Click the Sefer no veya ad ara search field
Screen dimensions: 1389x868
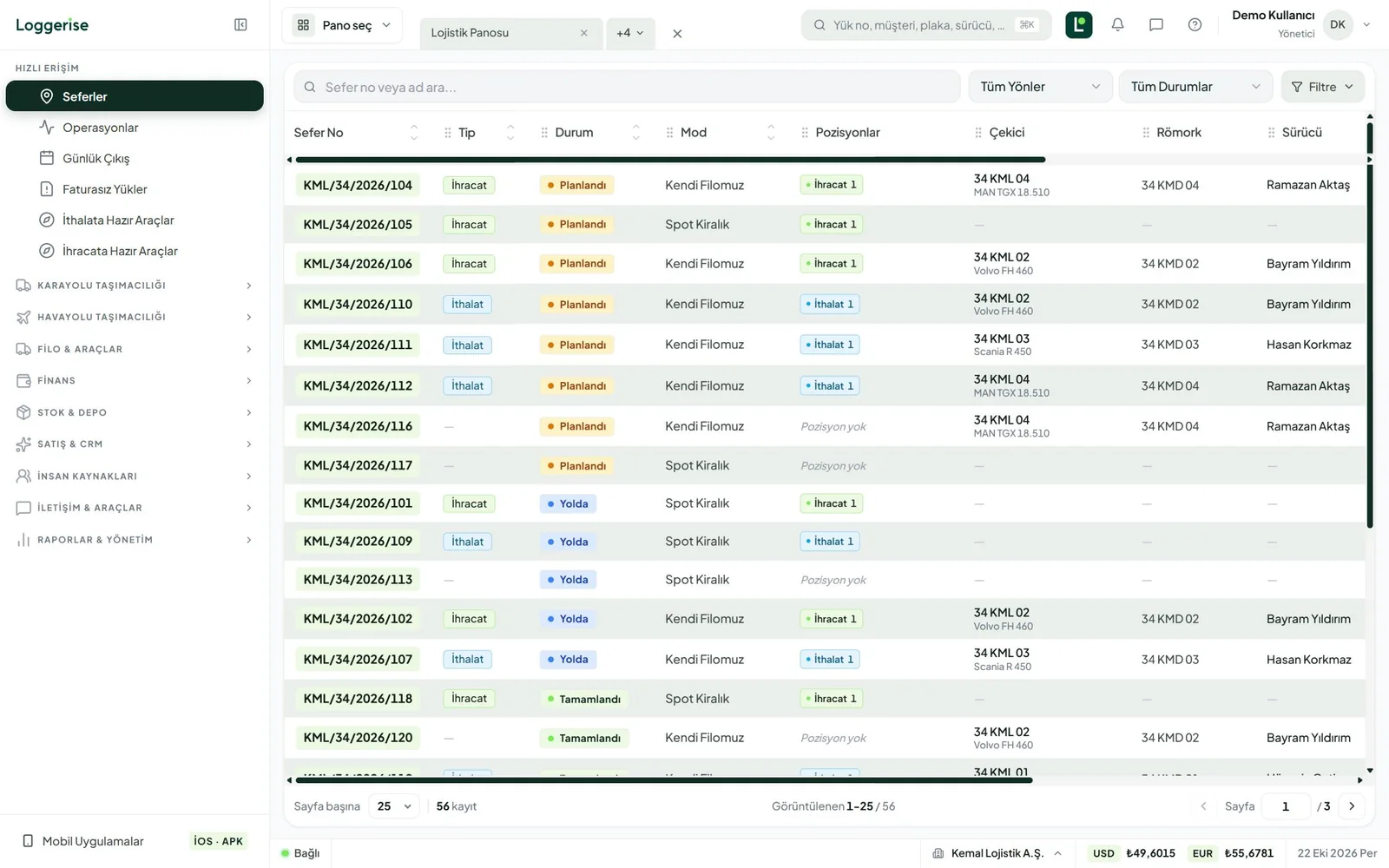[x=627, y=87]
